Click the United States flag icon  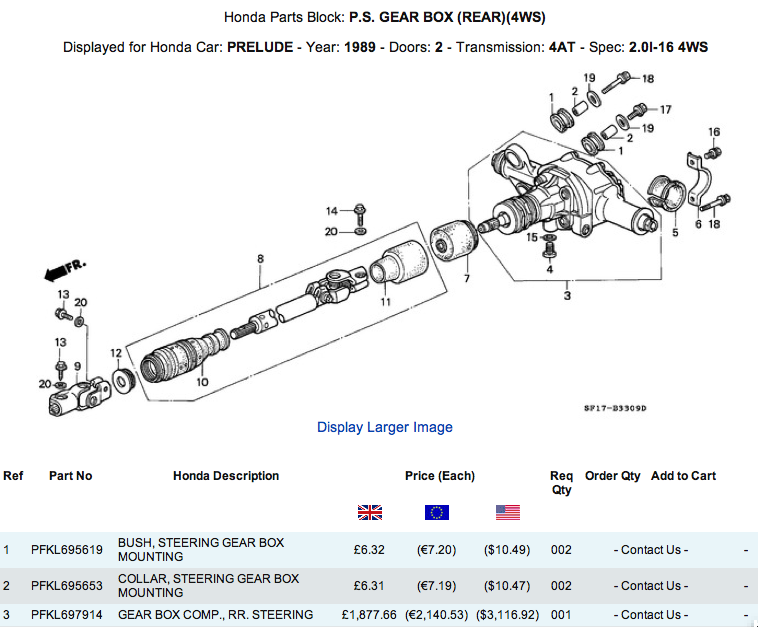tap(508, 512)
